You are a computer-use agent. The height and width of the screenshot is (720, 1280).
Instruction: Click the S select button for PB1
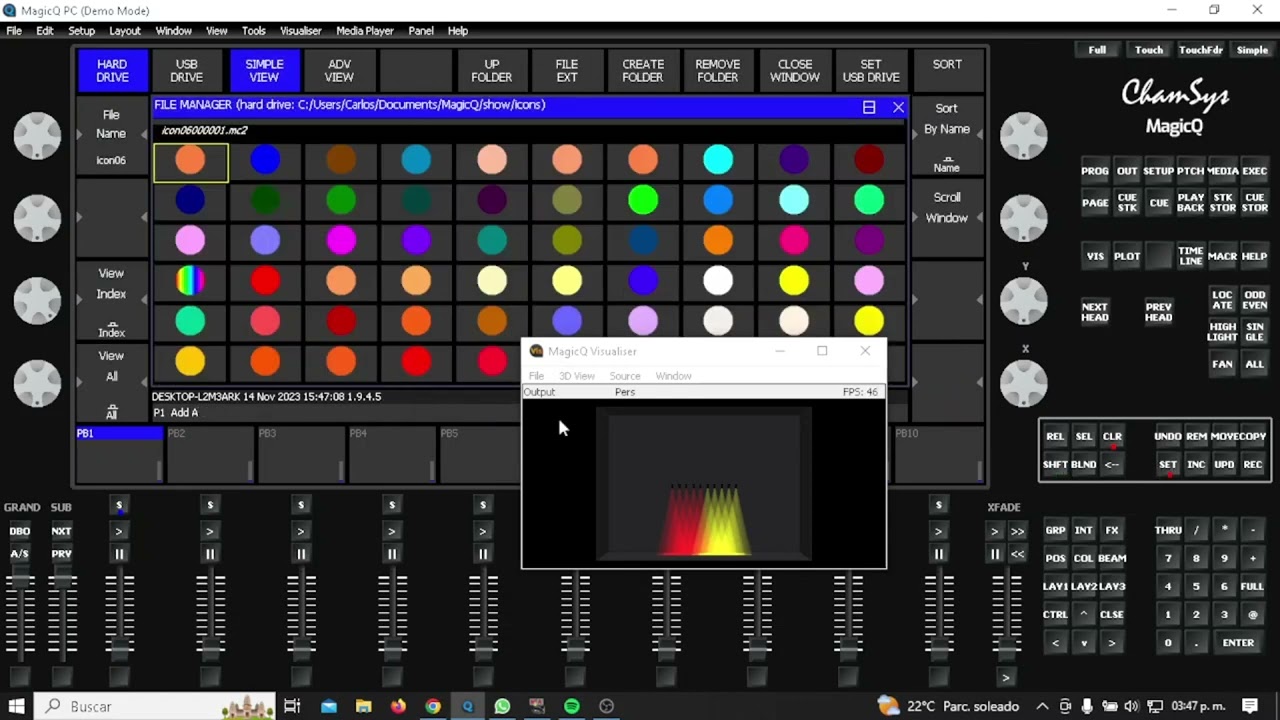pos(119,505)
